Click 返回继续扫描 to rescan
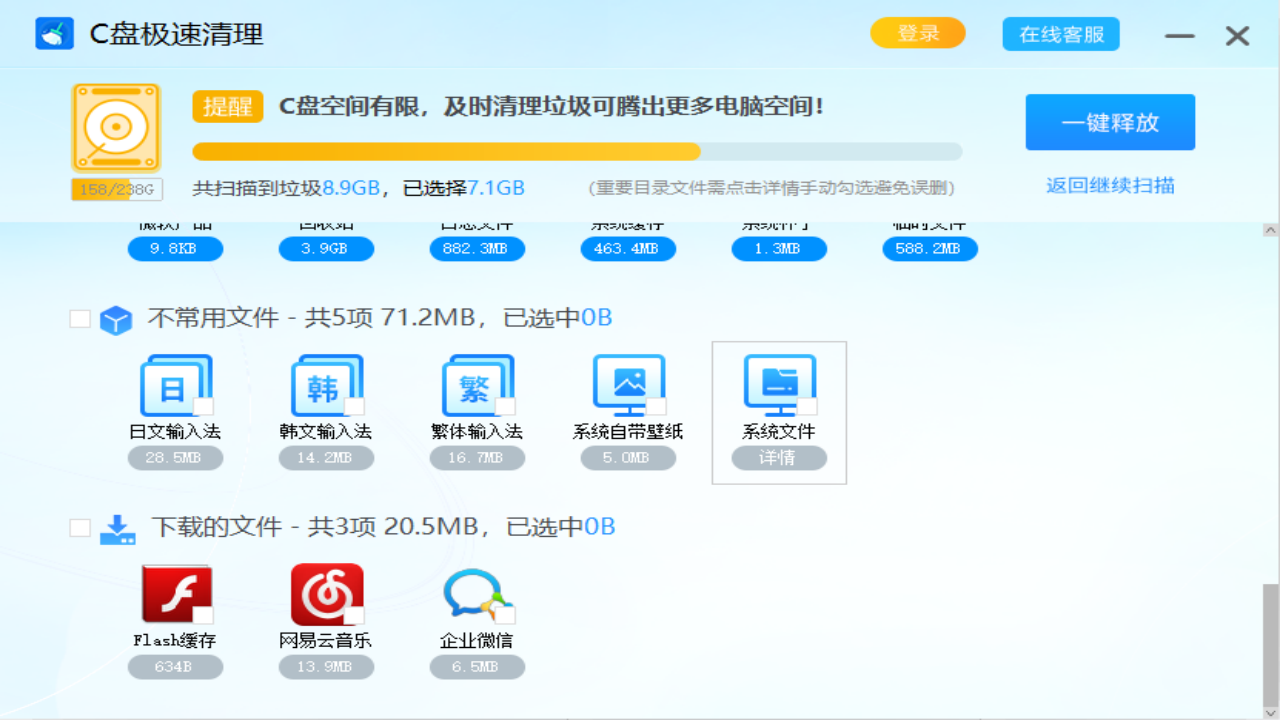This screenshot has width=1280, height=720. point(1110,186)
